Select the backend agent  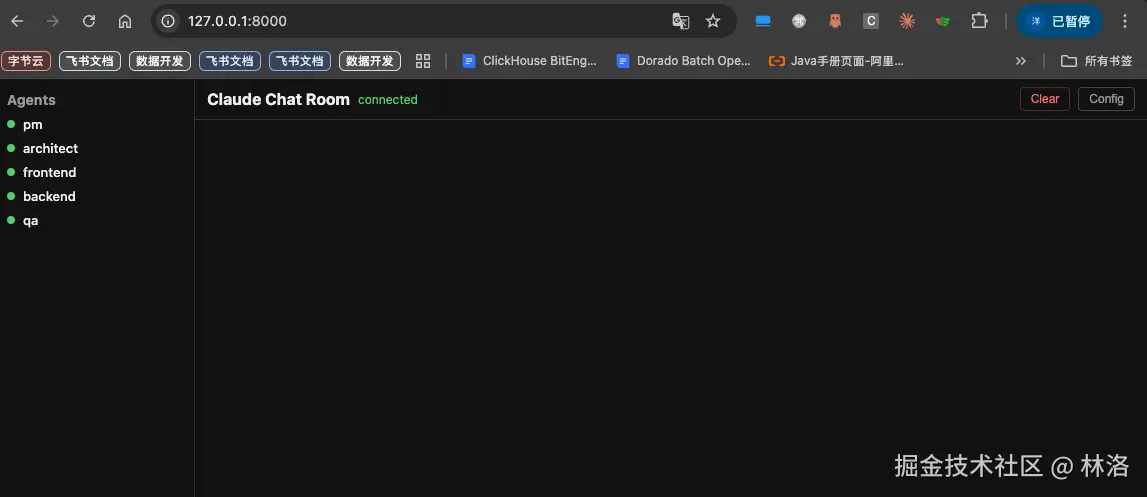[41, 196]
